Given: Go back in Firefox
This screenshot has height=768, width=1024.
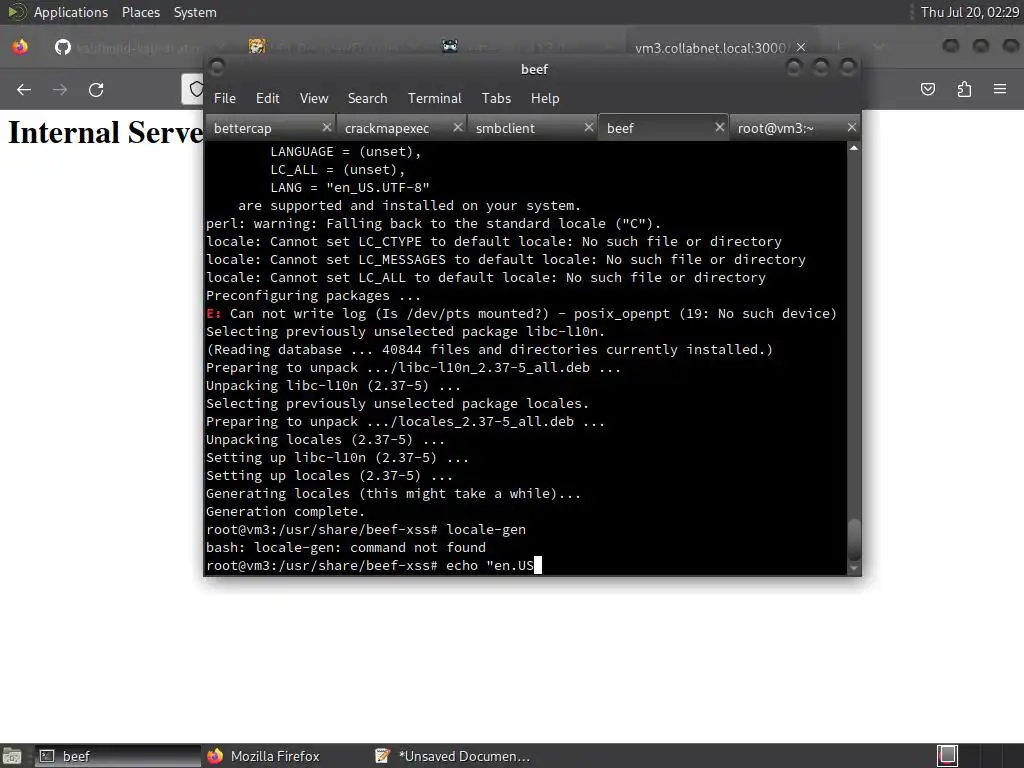Looking at the screenshot, I should coord(24,89).
